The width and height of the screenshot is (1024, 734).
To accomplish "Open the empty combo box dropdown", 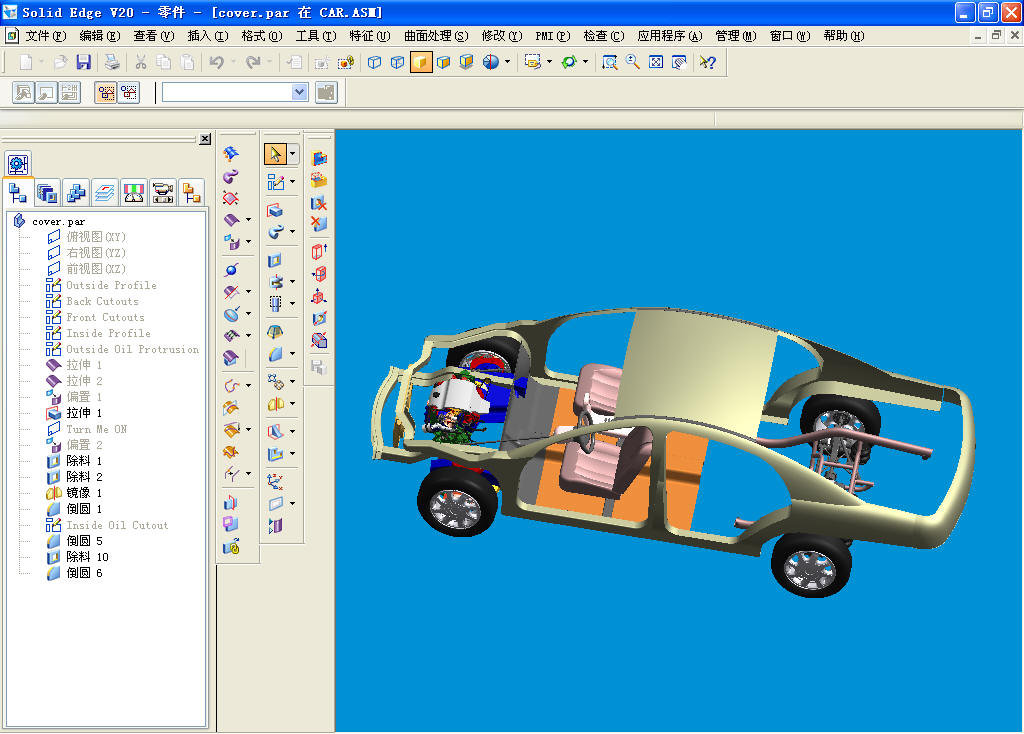I will click(x=299, y=92).
